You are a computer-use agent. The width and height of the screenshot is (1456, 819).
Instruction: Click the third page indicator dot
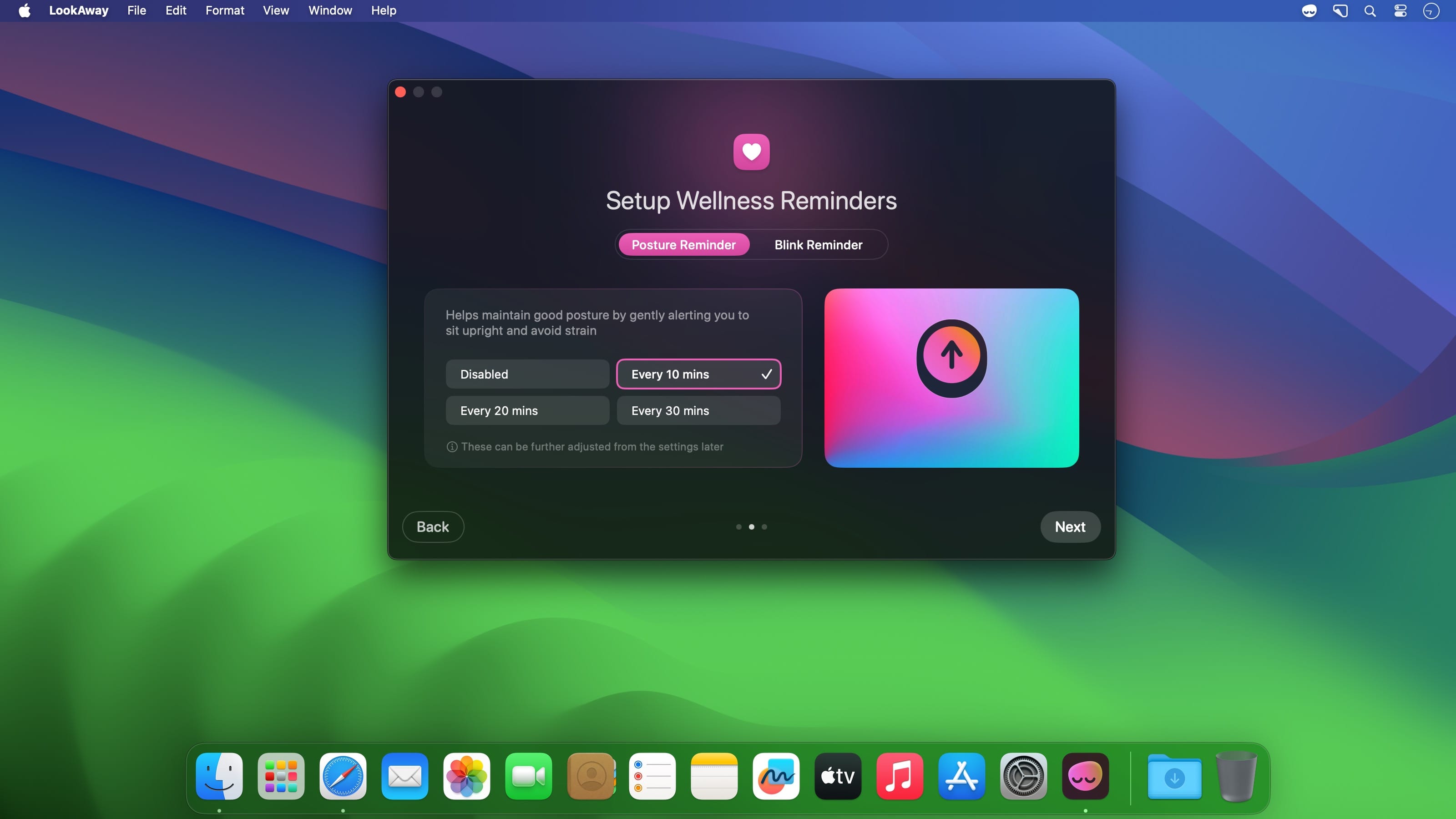[764, 527]
